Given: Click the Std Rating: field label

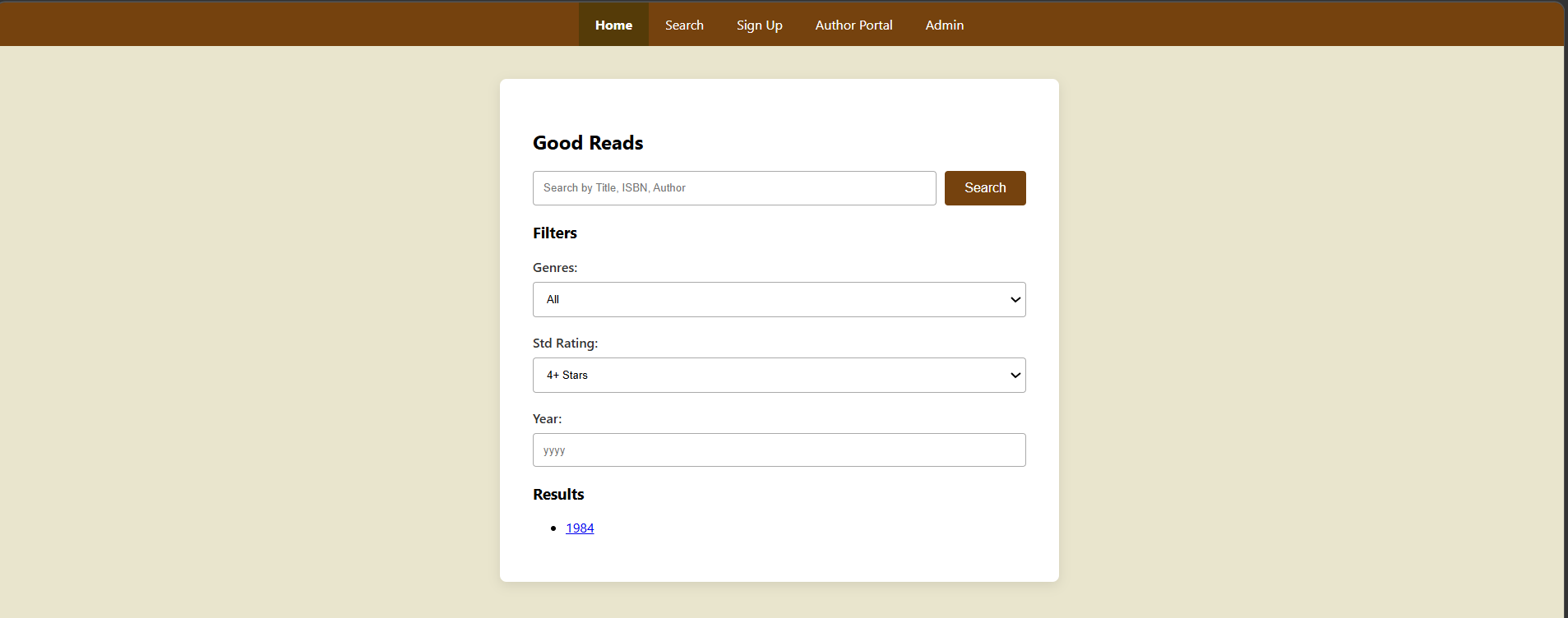Looking at the screenshot, I should coord(565,344).
